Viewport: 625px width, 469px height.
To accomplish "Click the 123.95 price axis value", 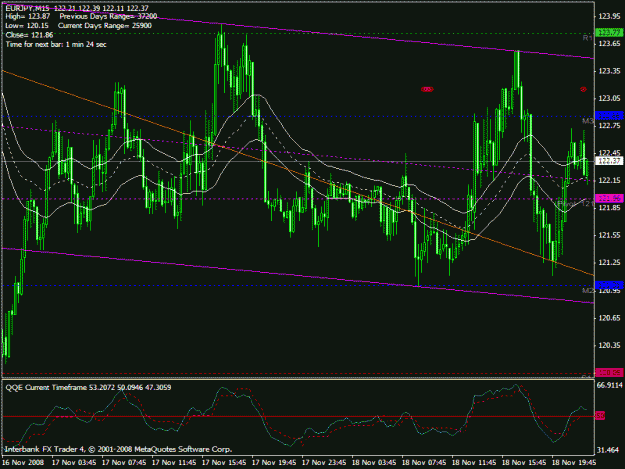I will 609,16.
